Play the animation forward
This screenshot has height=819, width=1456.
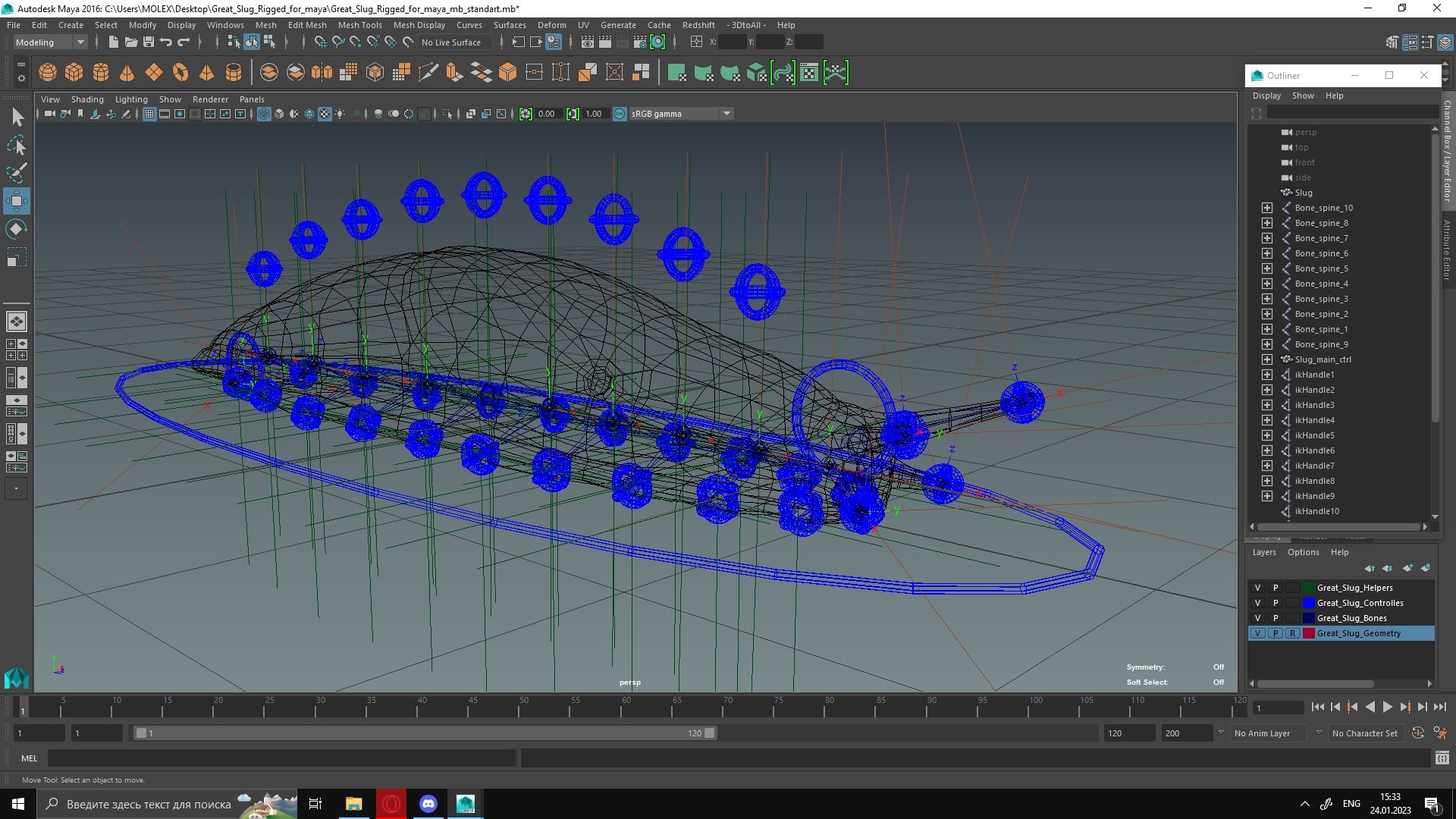[x=1387, y=707]
